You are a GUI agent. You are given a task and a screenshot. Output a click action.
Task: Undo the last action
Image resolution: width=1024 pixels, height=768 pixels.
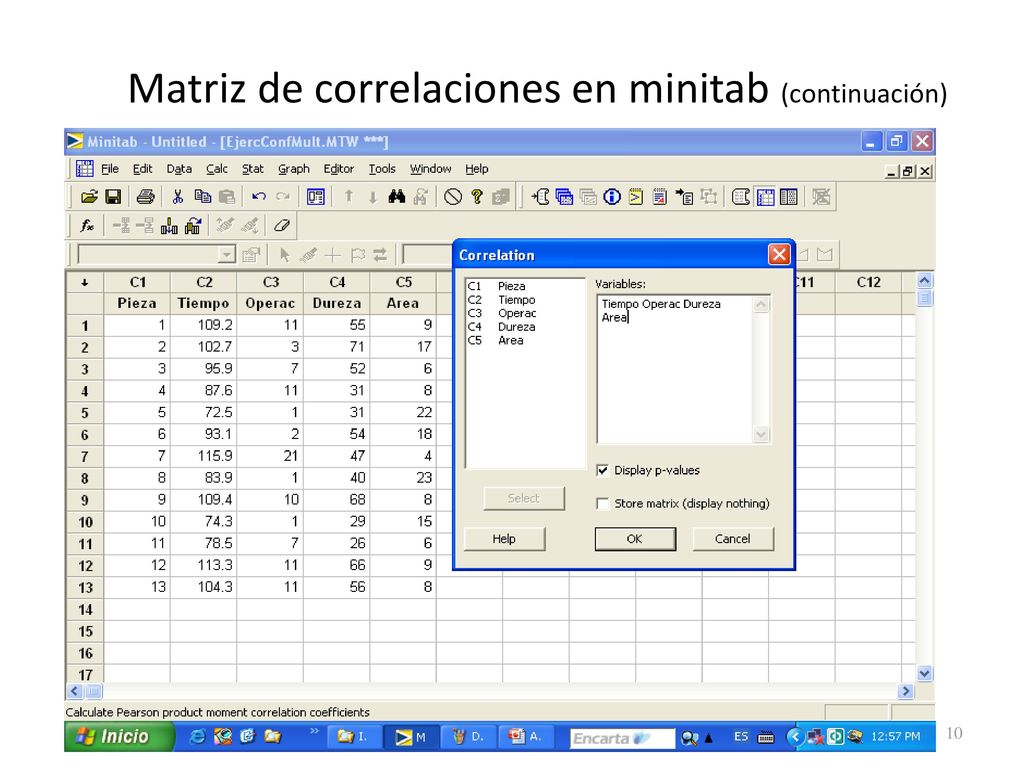(259, 197)
